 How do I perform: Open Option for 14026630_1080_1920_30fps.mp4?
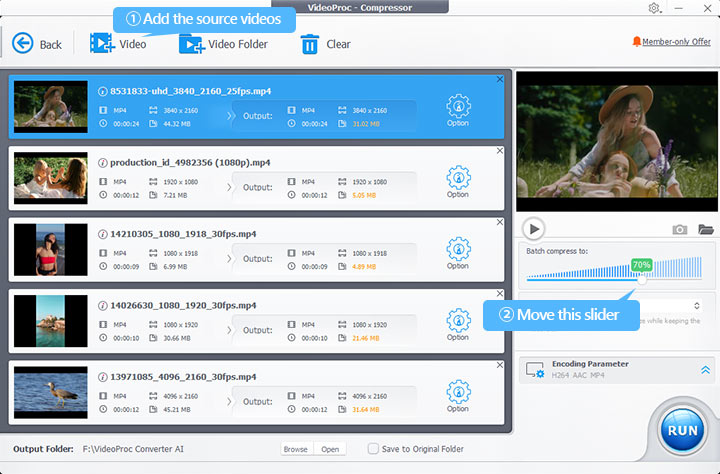click(458, 324)
